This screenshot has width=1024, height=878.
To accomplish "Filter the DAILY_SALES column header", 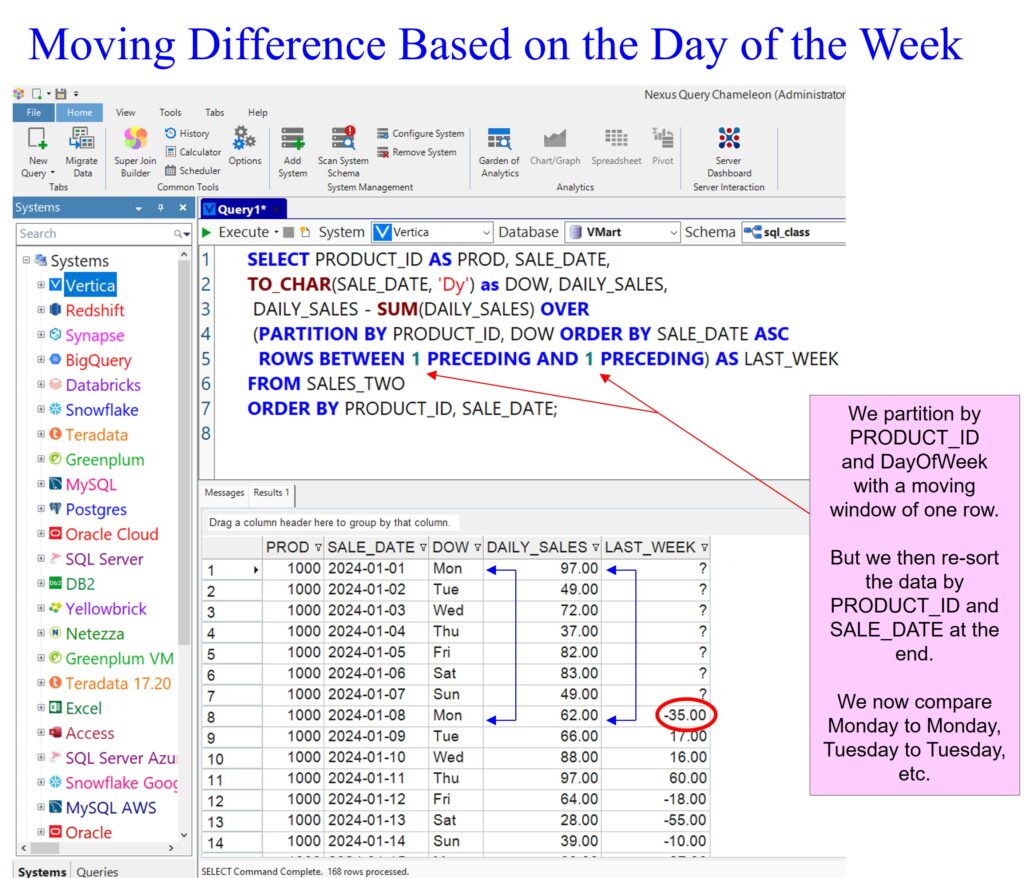I will [595, 547].
